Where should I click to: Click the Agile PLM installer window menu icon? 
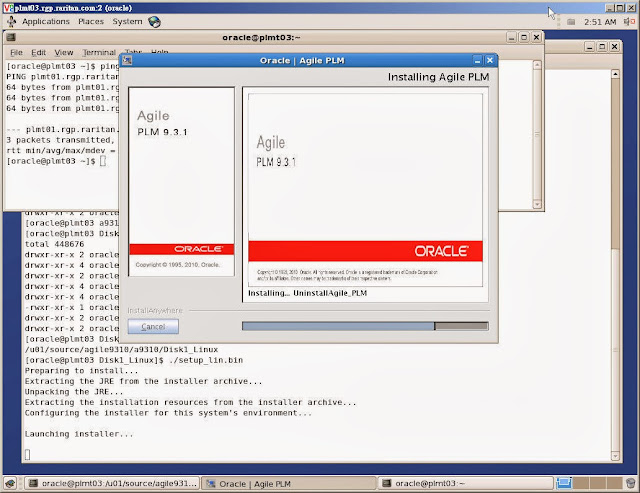point(127,60)
